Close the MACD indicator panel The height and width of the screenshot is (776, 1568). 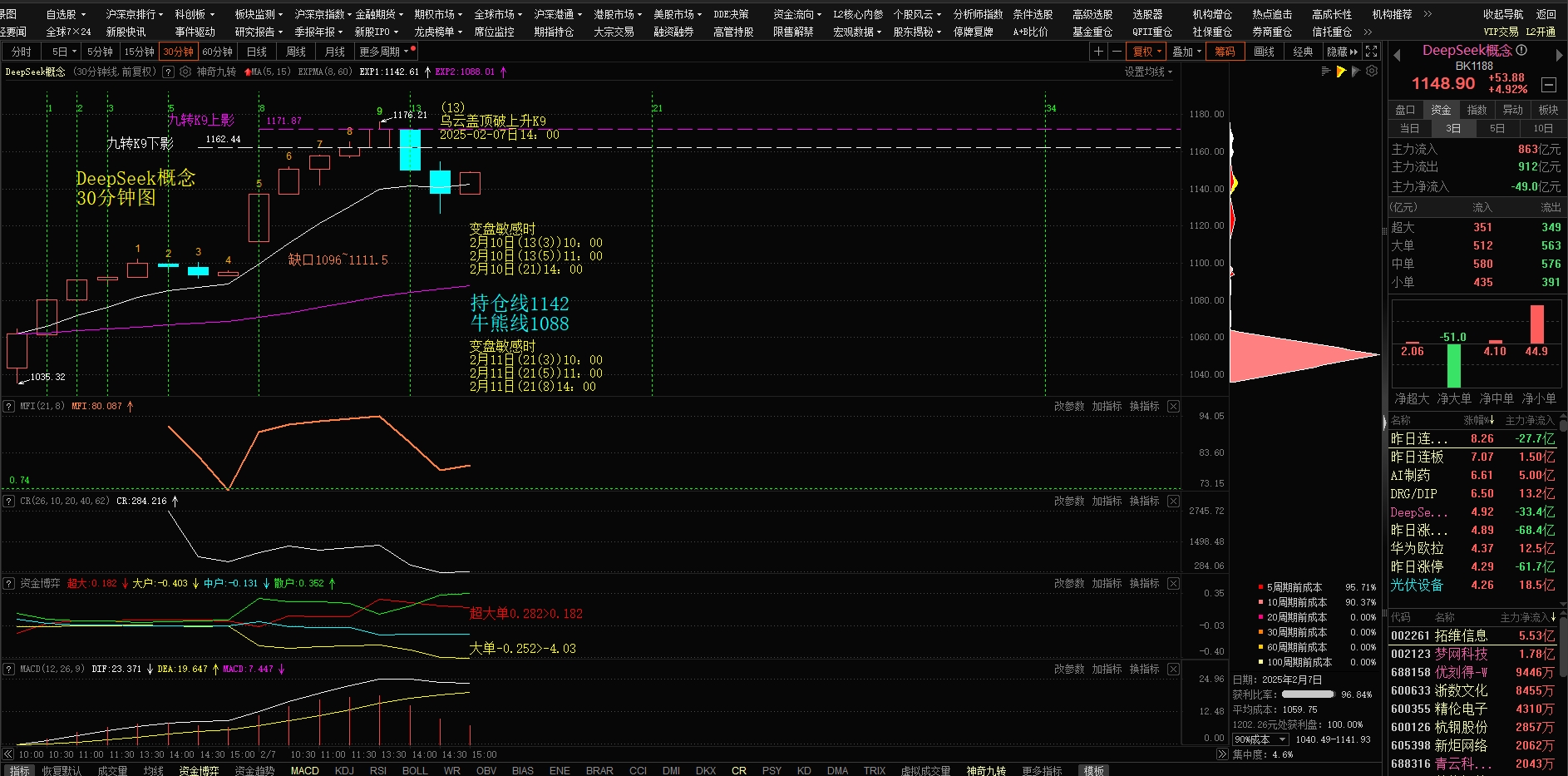pos(1173,670)
